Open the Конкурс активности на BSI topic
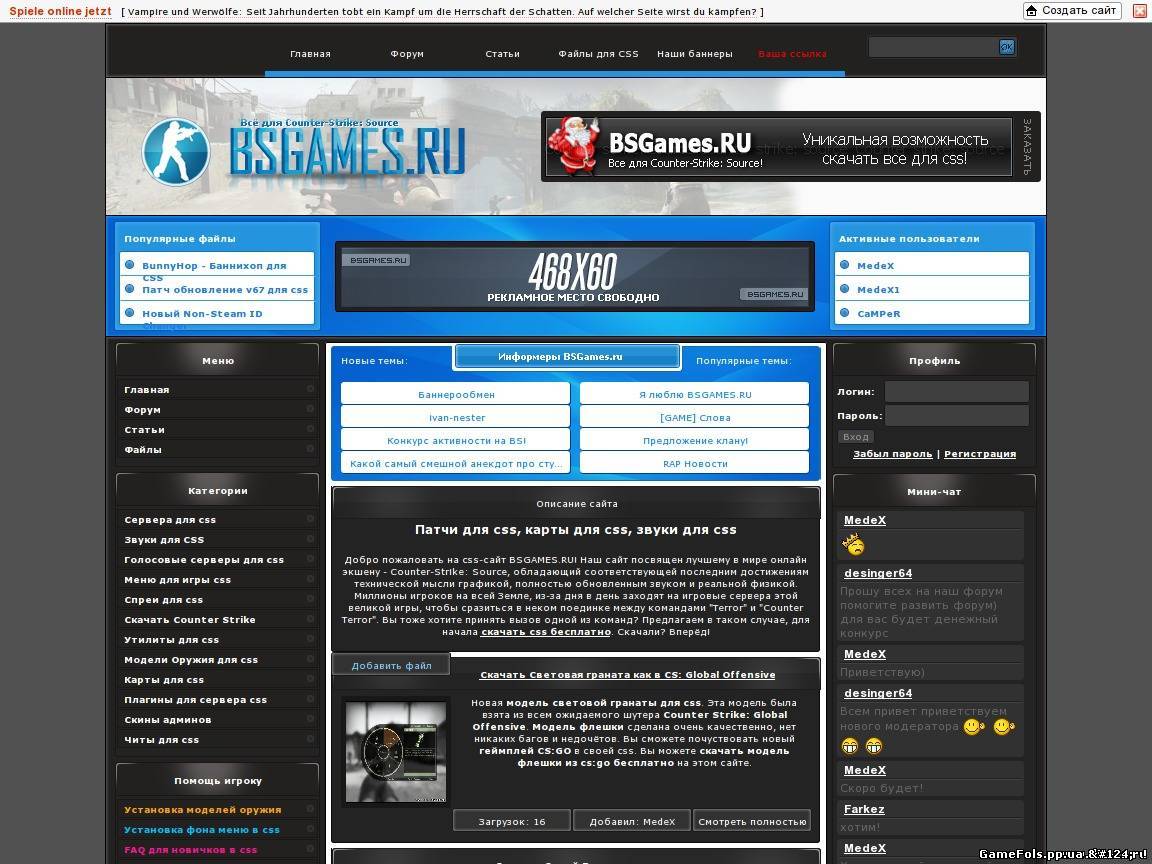1152x864 pixels. click(x=456, y=441)
